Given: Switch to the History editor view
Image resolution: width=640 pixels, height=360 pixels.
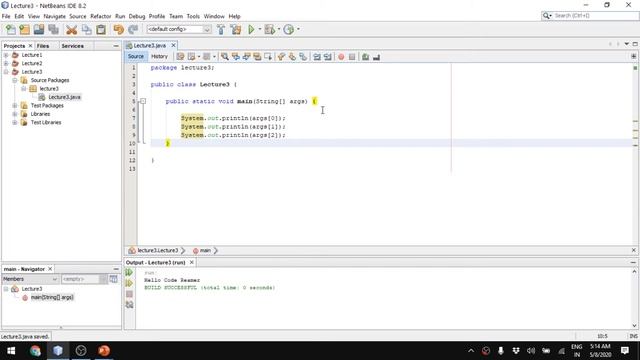Looking at the screenshot, I should 159,56.
